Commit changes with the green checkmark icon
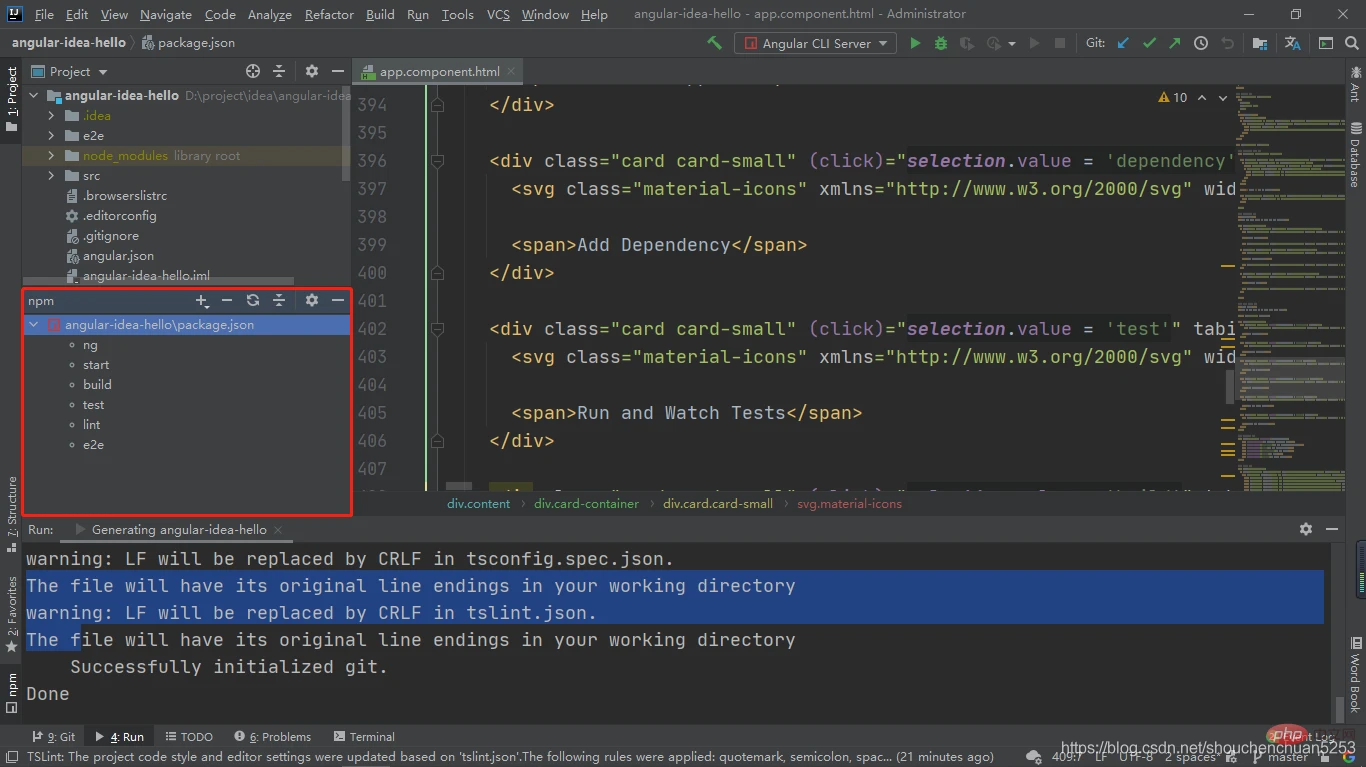 click(x=1149, y=43)
